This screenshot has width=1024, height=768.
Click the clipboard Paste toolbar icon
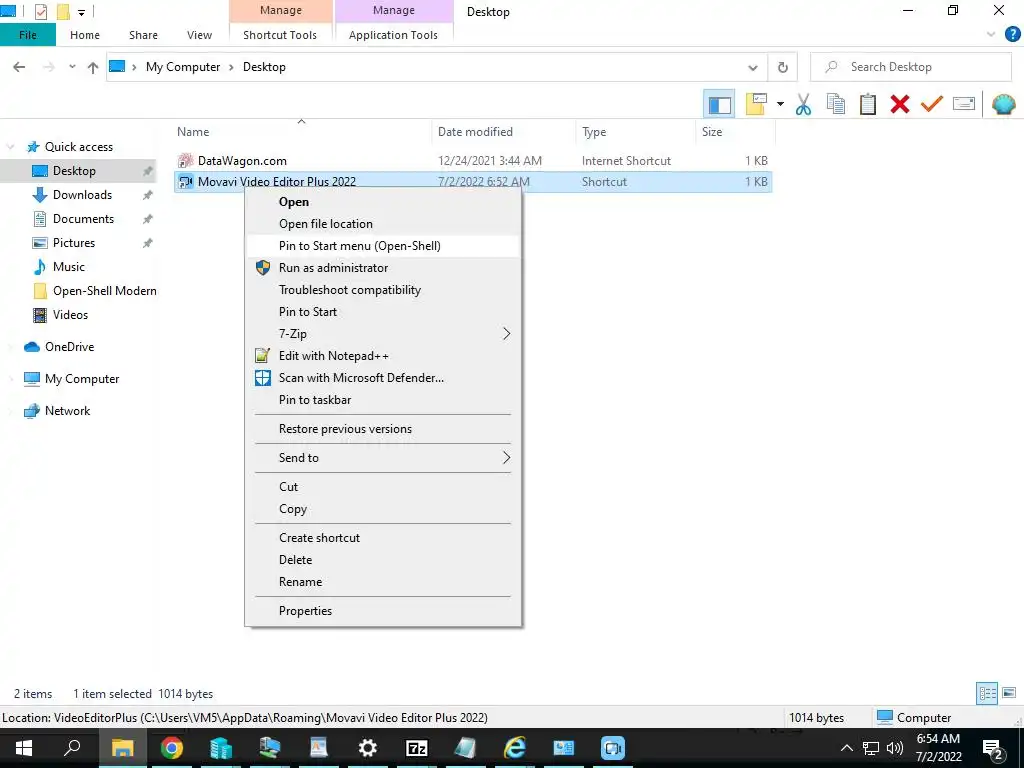(867, 104)
